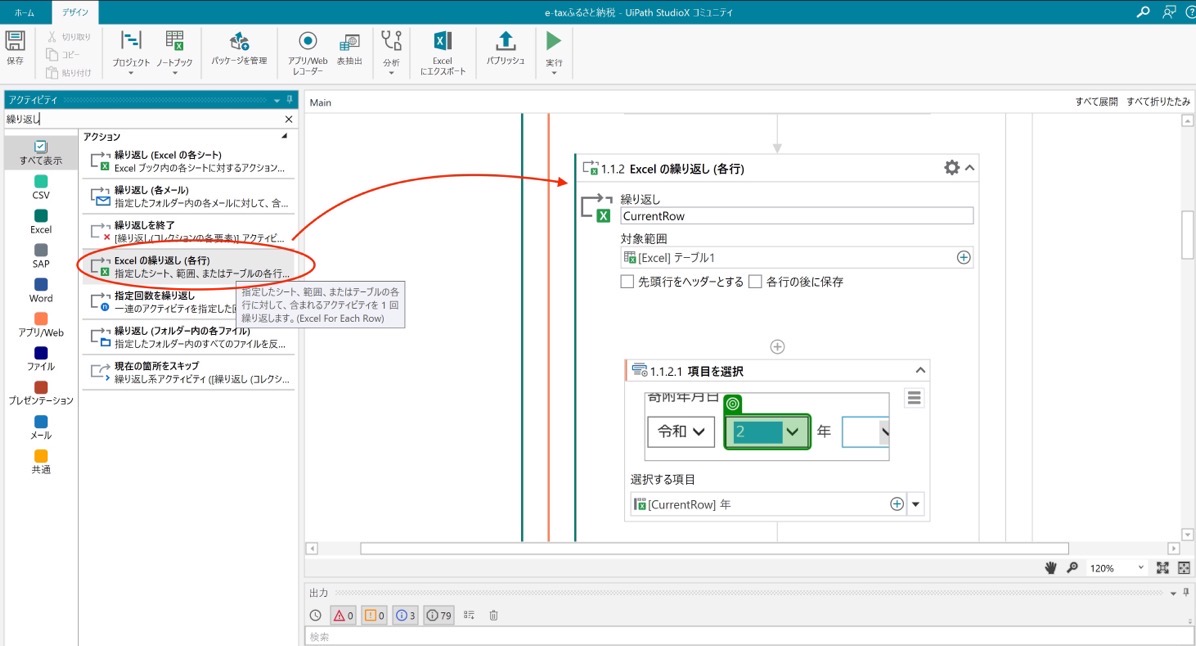The image size is (1196, 646).
Task: Open the 120% zoom level dropdown
Action: [x=1117, y=568]
